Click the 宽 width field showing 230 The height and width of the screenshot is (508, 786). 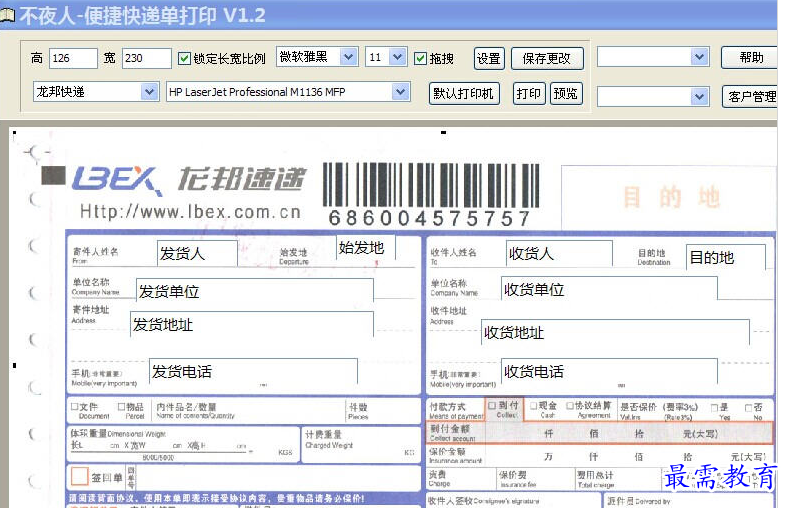point(146,58)
